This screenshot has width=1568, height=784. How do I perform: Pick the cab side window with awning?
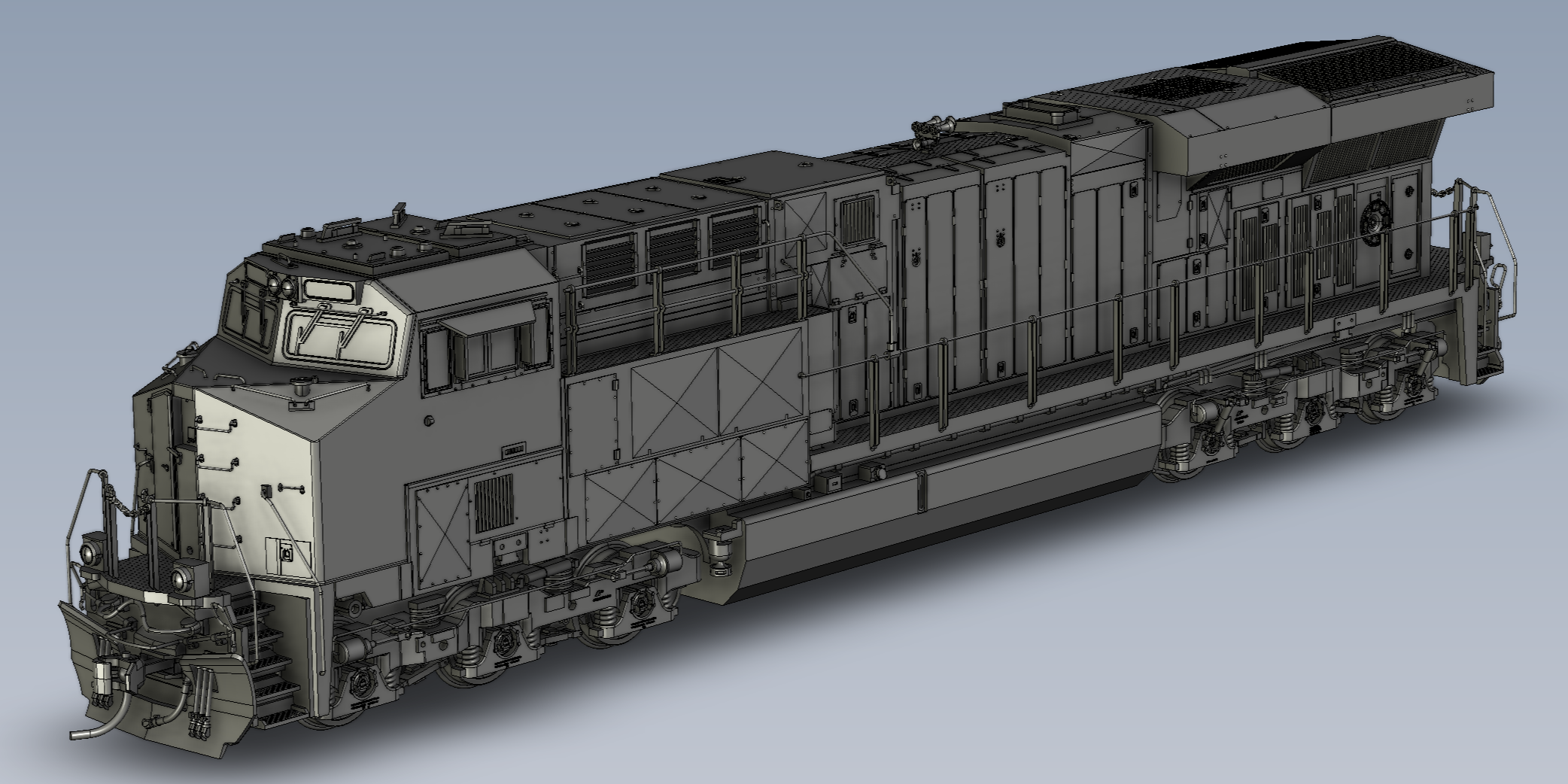click(486, 342)
